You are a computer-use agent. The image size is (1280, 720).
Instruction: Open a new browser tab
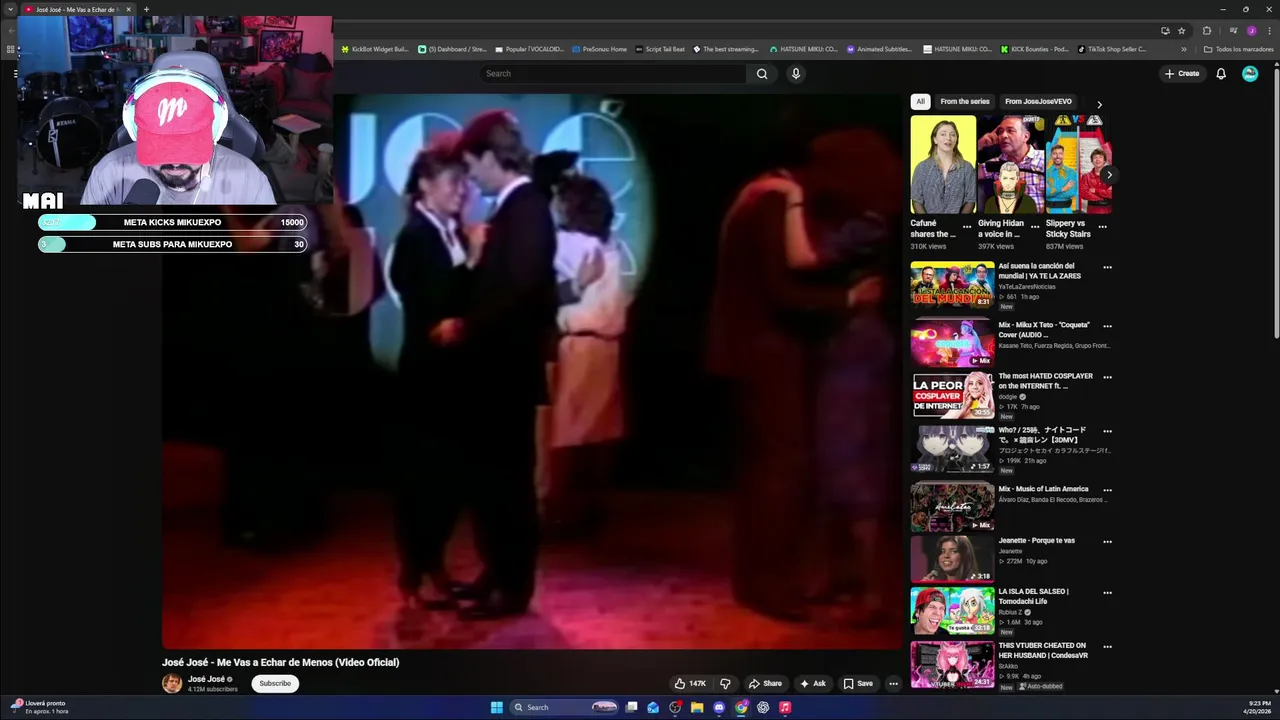pos(146,9)
